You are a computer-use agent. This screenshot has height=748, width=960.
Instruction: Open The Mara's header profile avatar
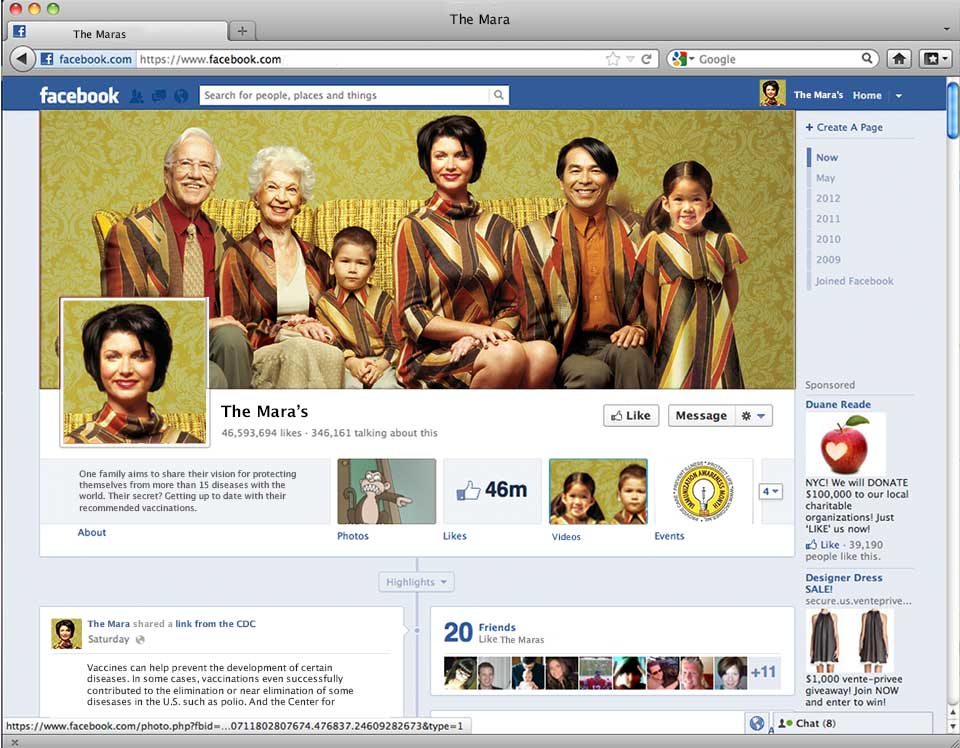click(x=773, y=93)
